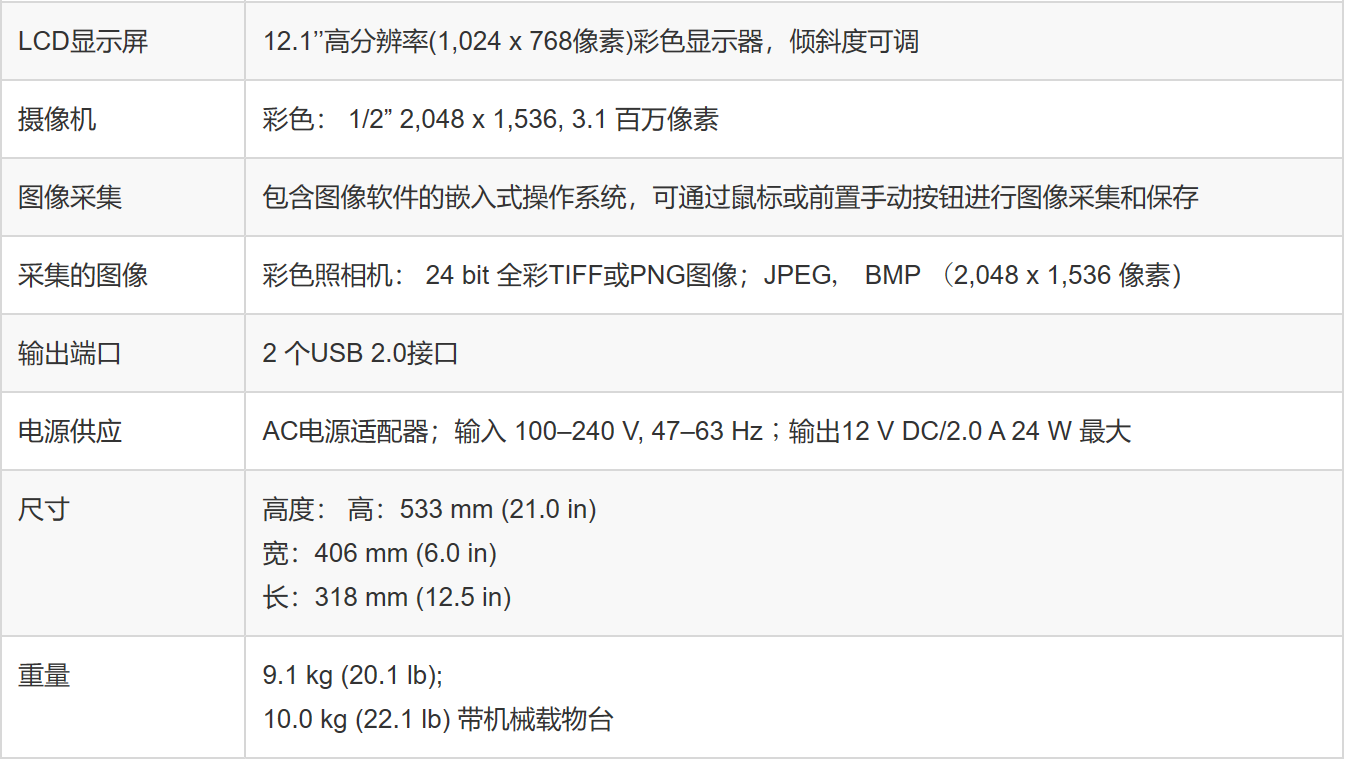Select the 电源供应 label cell
1350x763 pixels.
pyautogui.click(x=70, y=431)
